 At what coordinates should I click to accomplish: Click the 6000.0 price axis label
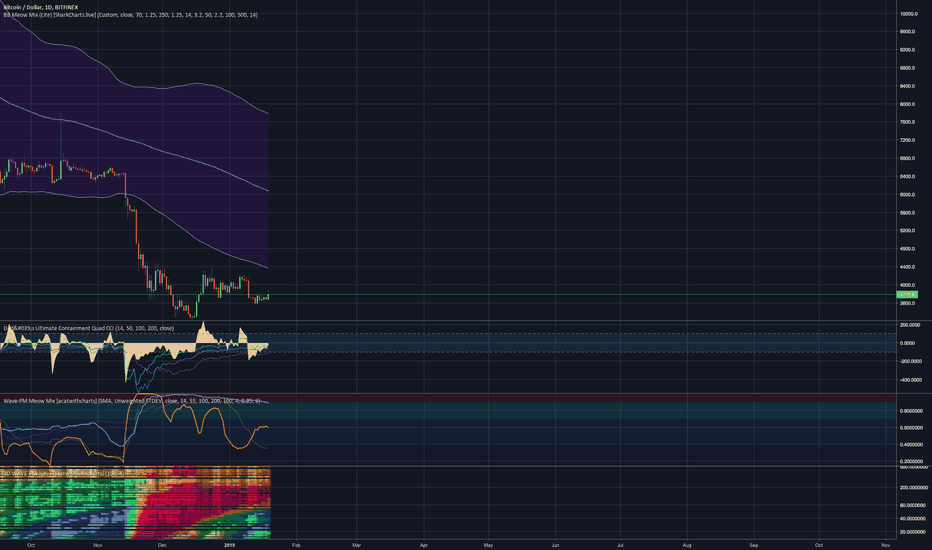click(907, 194)
